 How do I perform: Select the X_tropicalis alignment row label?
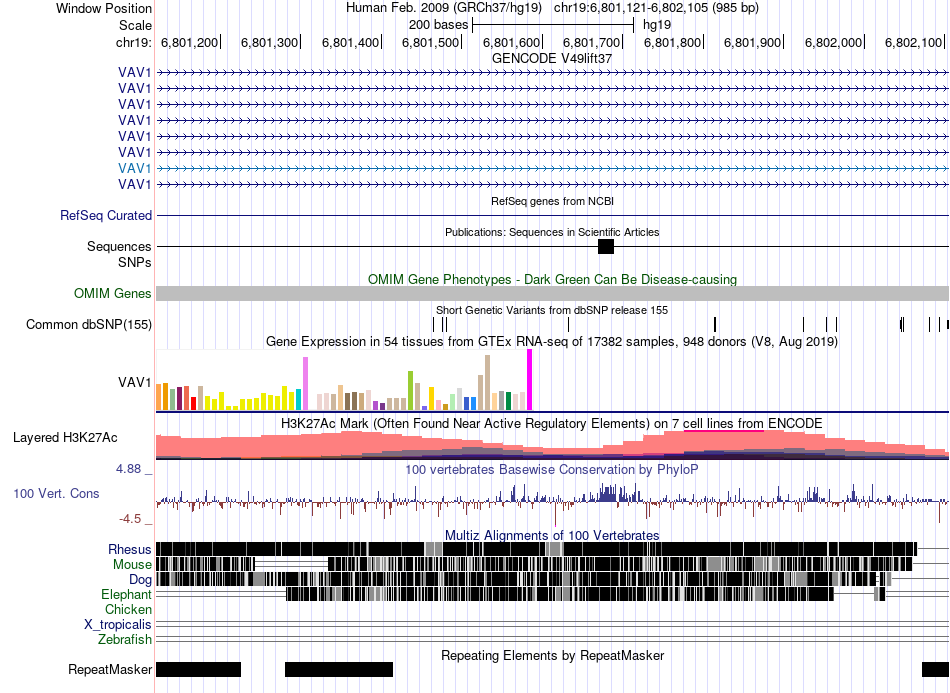click(118, 625)
